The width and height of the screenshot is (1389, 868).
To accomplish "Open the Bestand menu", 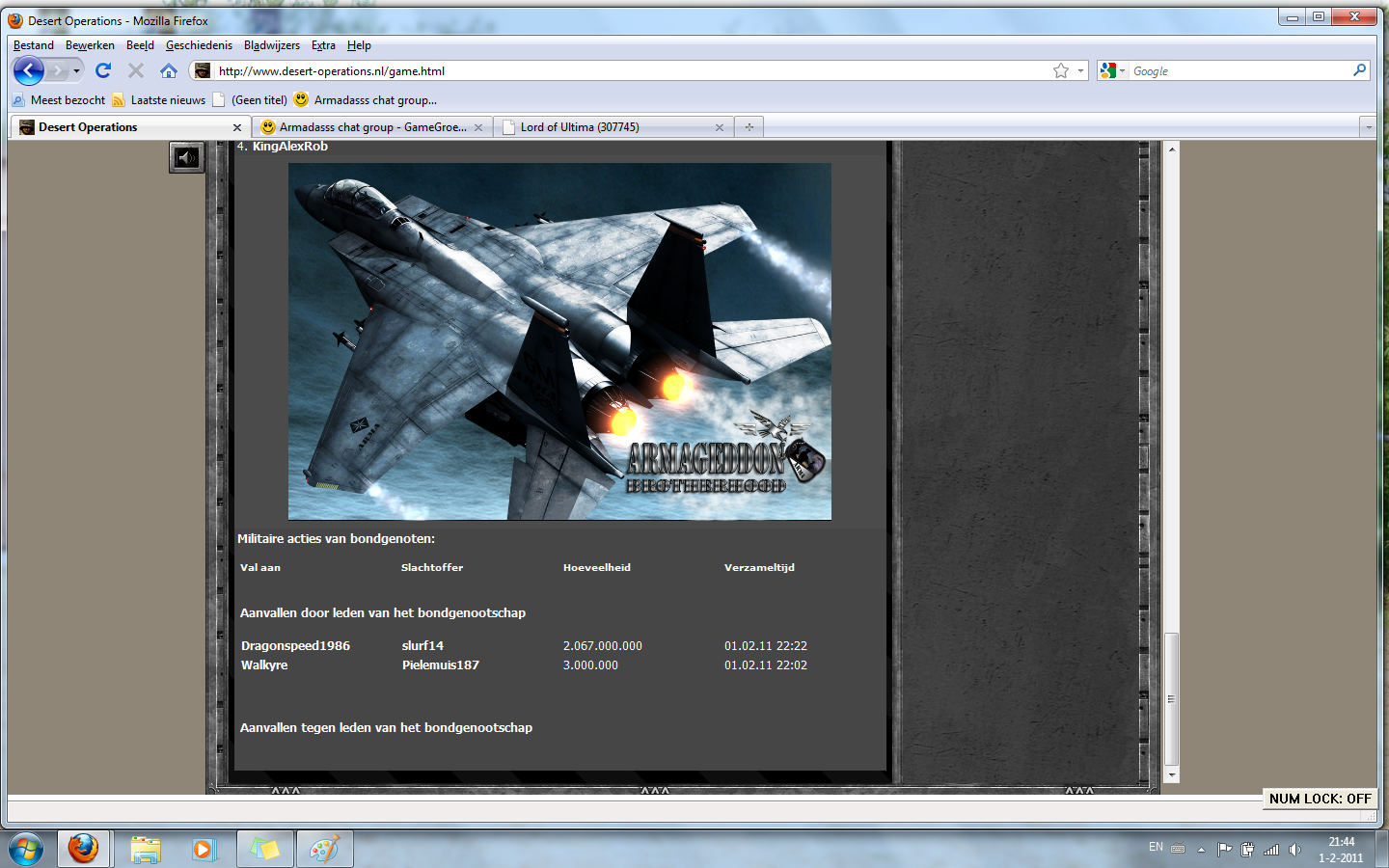I will [34, 45].
